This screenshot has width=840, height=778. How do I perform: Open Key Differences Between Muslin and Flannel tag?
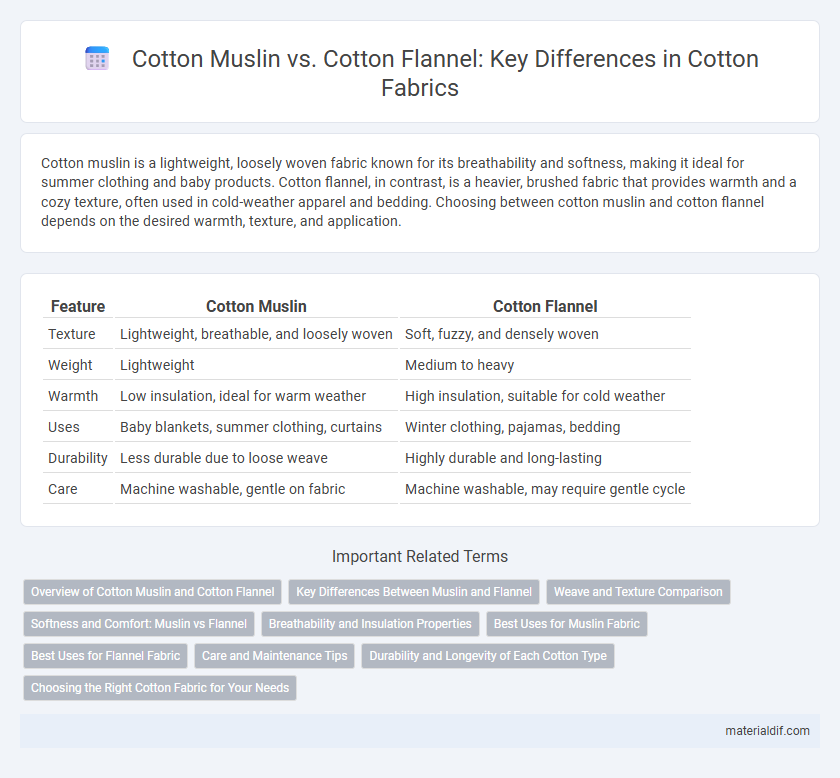click(x=414, y=592)
